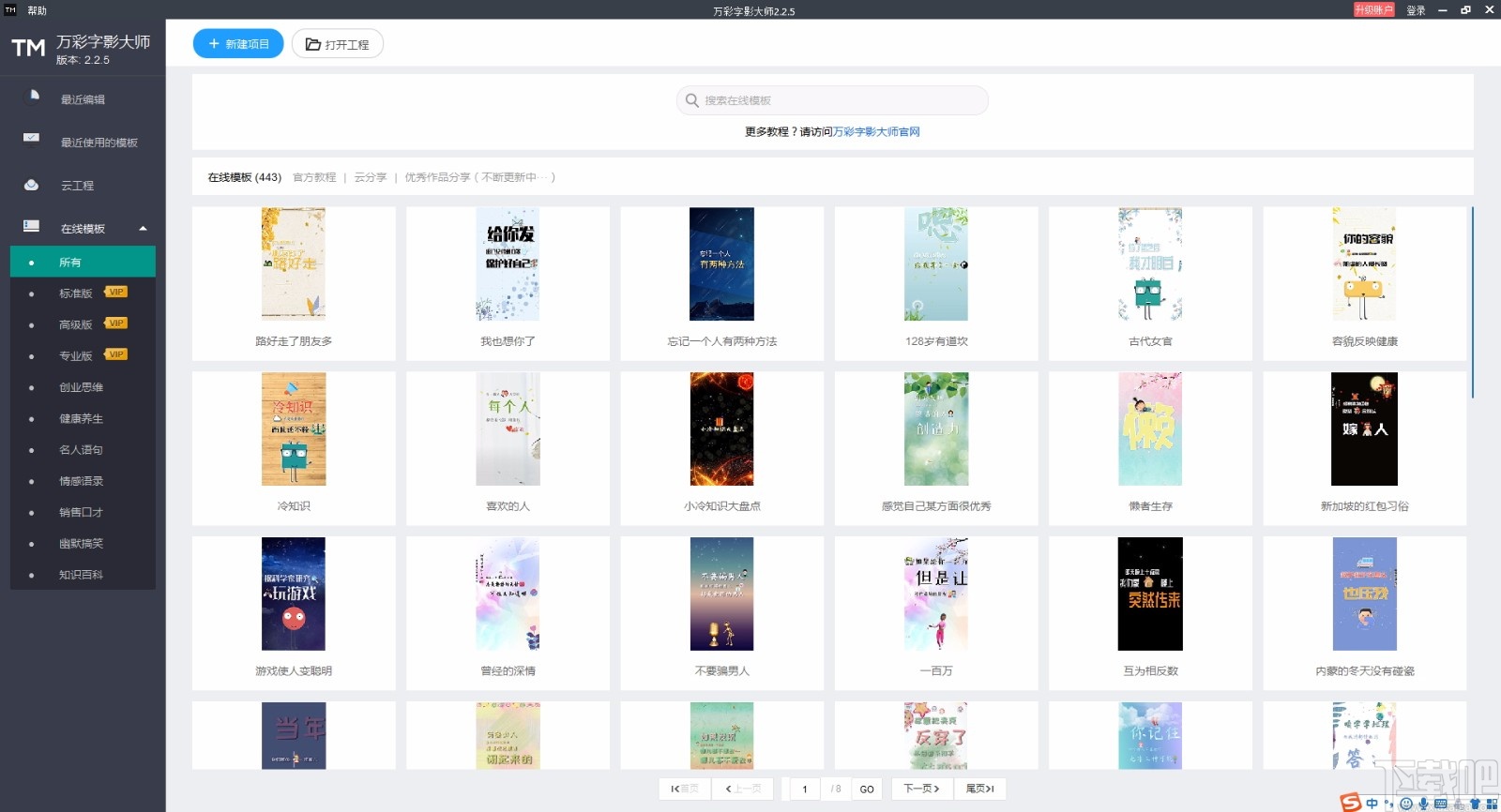Open the 小冷知识大盘点 template thumbnail
The height and width of the screenshot is (812, 1501).
coord(721,429)
